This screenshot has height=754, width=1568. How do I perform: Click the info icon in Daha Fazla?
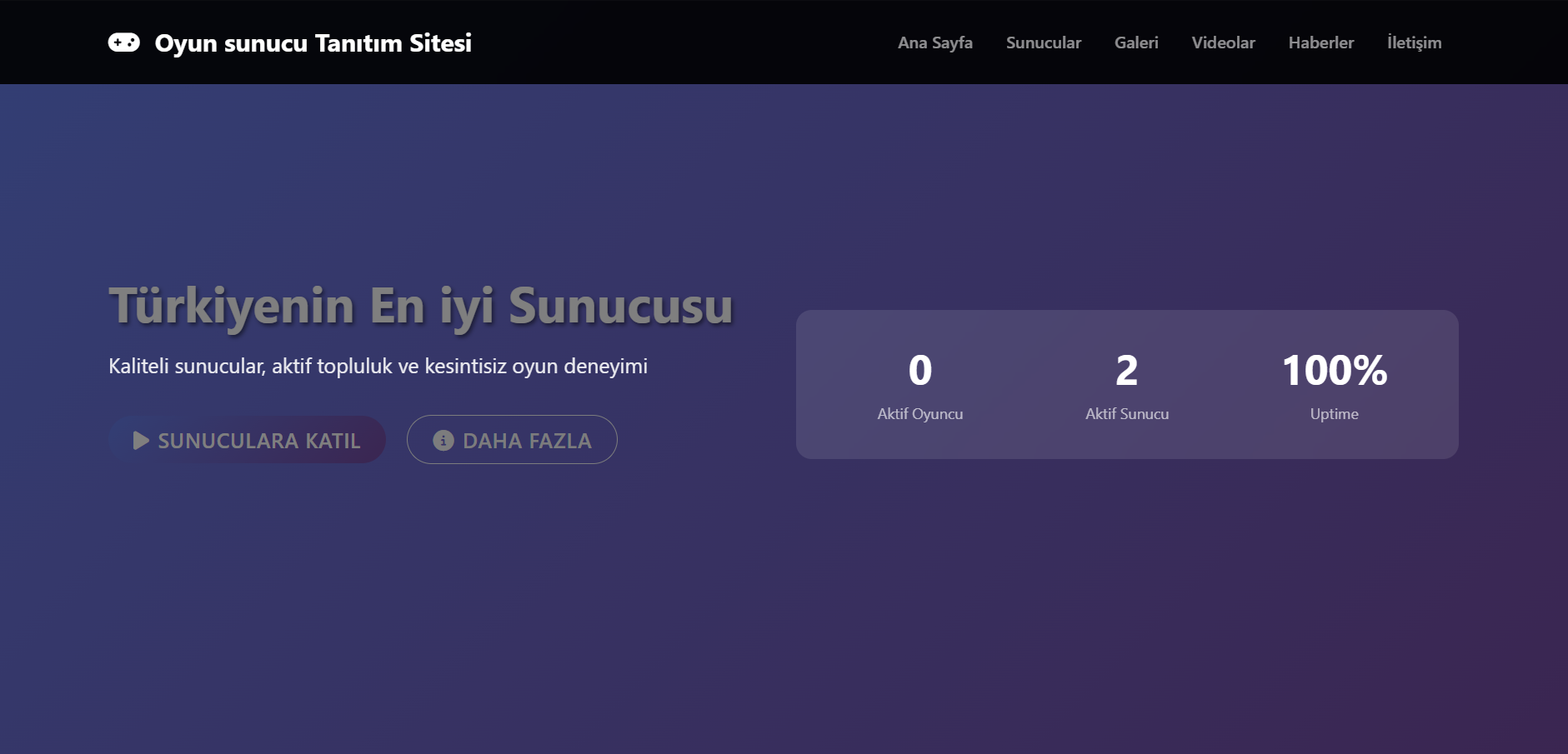[x=443, y=441]
